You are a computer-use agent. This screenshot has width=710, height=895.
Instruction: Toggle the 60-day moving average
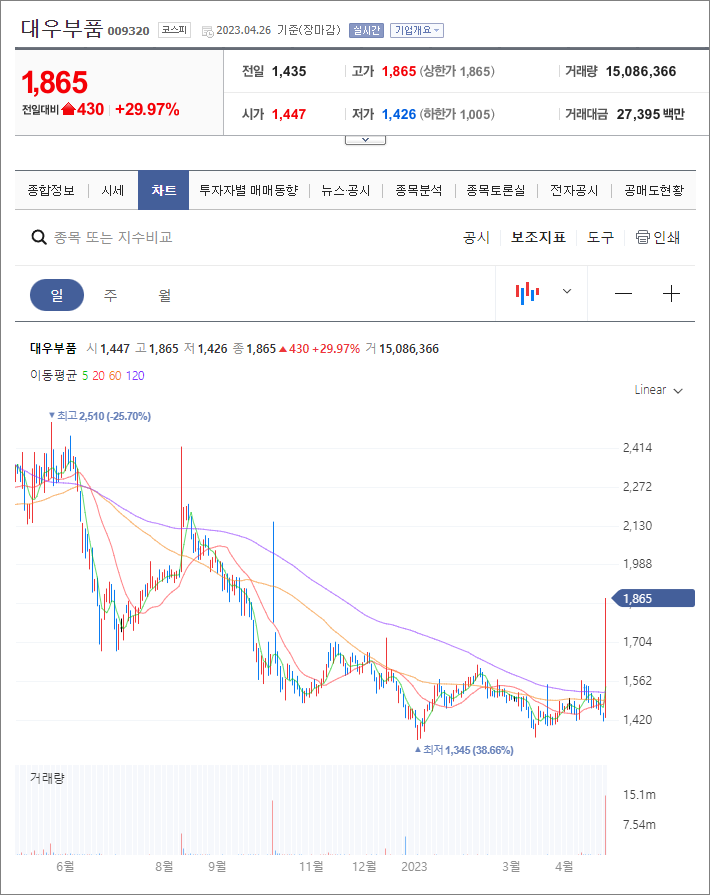(115, 376)
